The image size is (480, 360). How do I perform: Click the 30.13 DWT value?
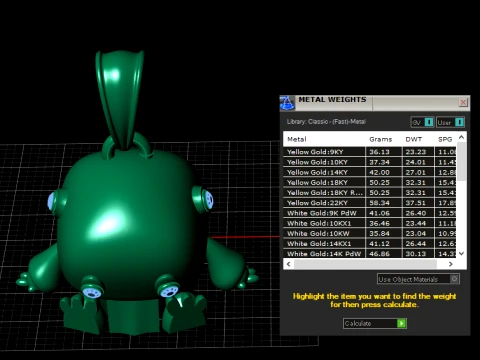point(416,254)
